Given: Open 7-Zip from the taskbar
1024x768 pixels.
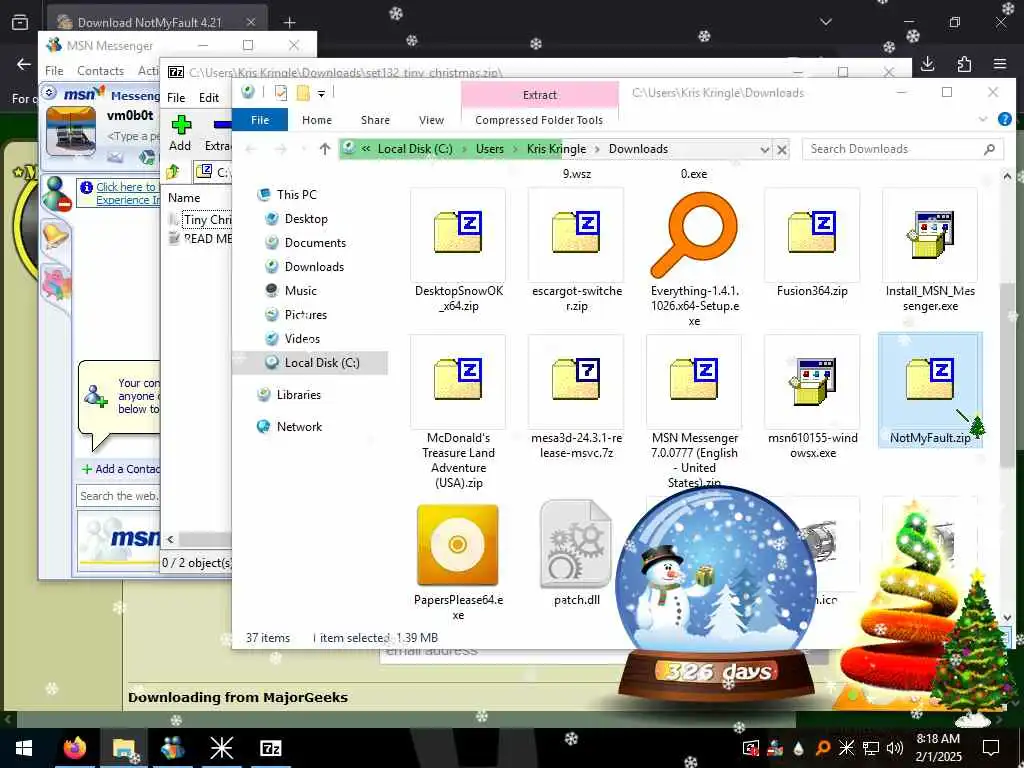Looking at the screenshot, I should pyautogui.click(x=270, y=748).
